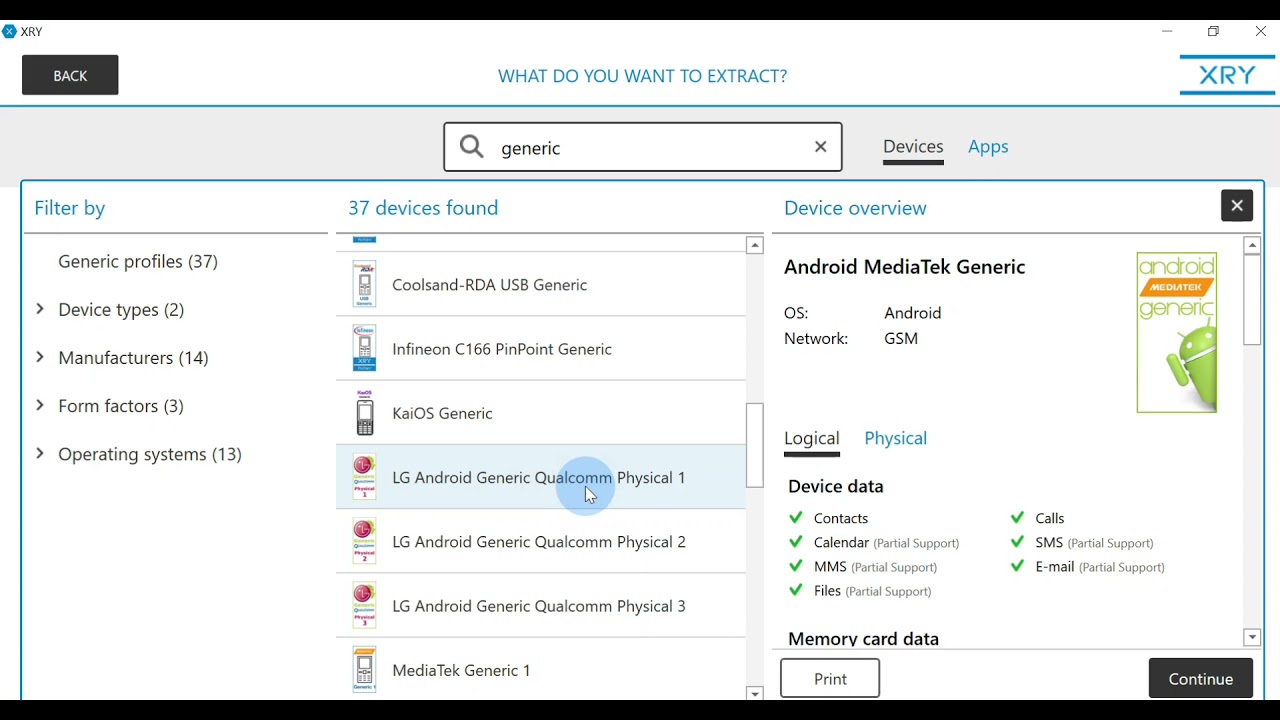Screen dimensions: 1280x720
Task: Click LG Qualcomm Physical 3 device icon
Action: point(365,605)
